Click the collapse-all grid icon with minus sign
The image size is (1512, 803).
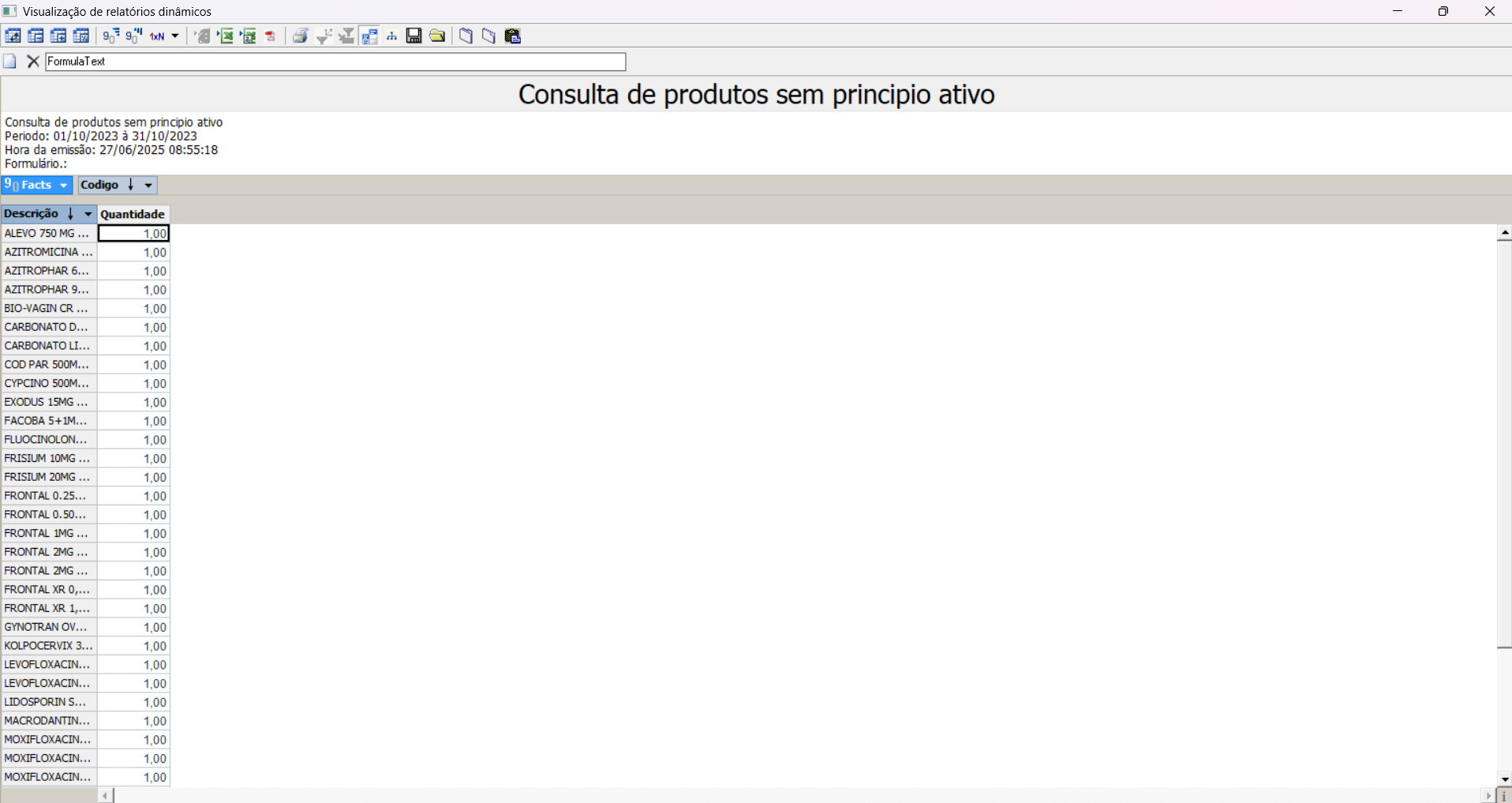click(x=36, y=36)
